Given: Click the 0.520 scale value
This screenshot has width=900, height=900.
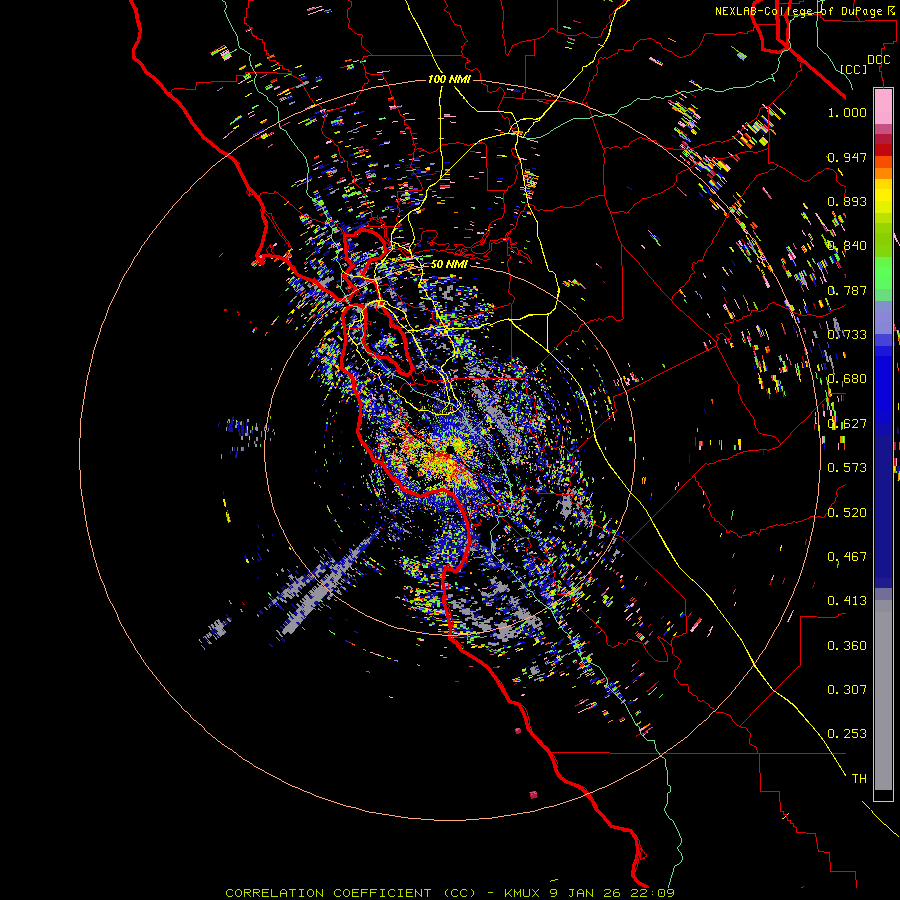Looking at the screenshot, I should coord(847,513).
